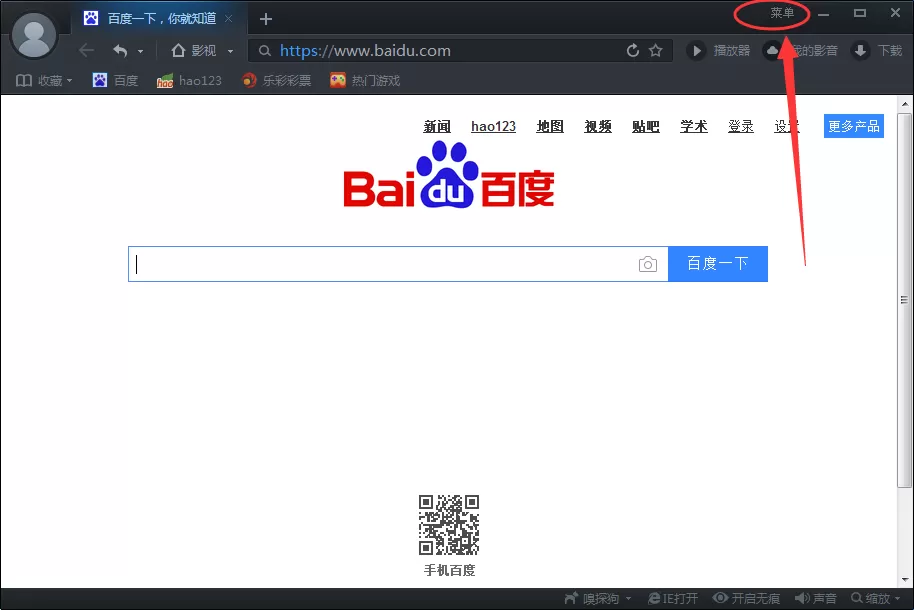This screenshot has width=914, height=610.
Task: Open the 乐彩彩票 bookmark
Action: coord(277,80)
